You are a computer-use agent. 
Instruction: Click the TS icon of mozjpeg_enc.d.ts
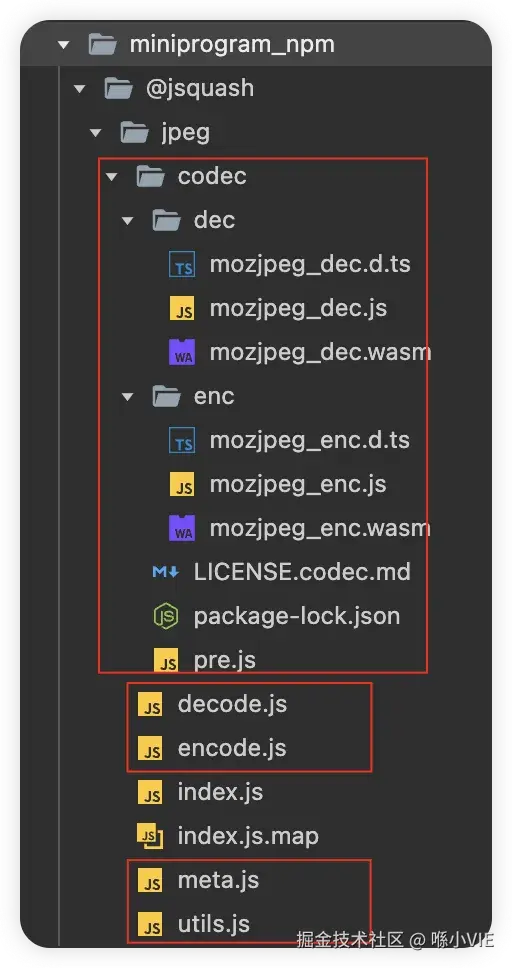182,440
